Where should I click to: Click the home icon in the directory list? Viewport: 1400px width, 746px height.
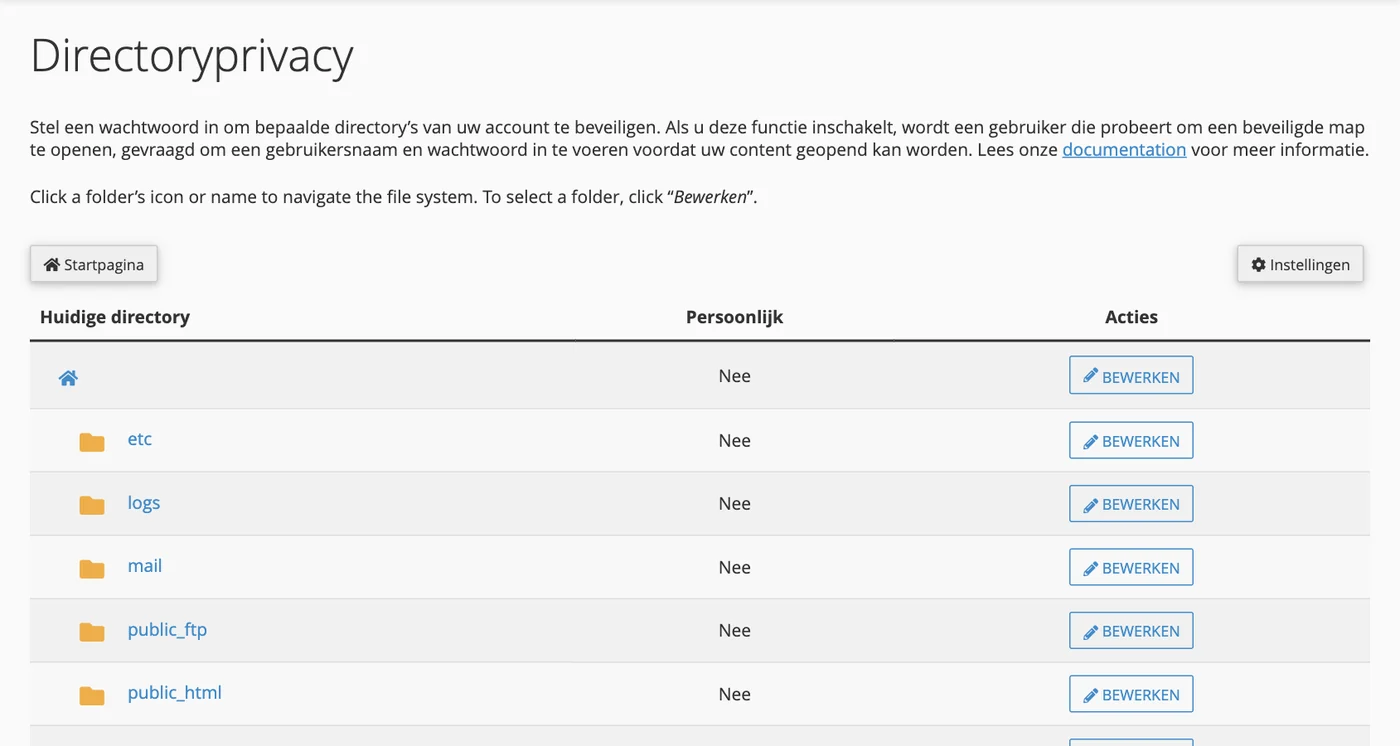pyautogui.click(x=68, y=378)
